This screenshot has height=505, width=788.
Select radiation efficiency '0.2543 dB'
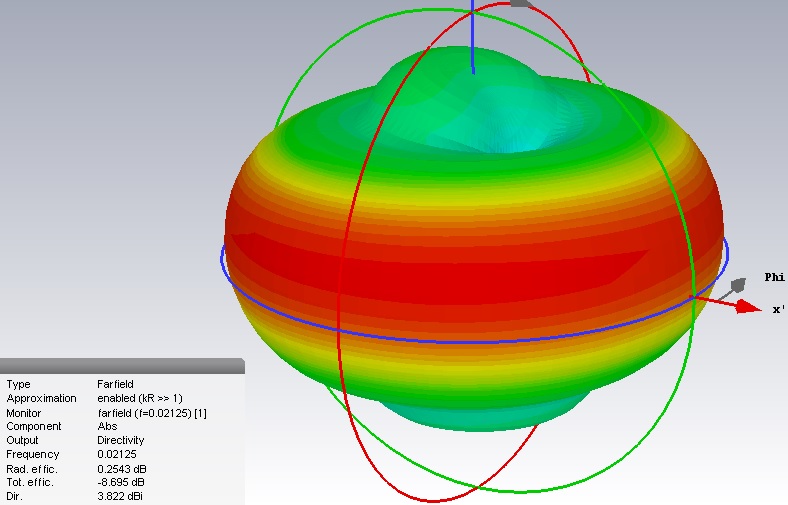click(122, 469)
